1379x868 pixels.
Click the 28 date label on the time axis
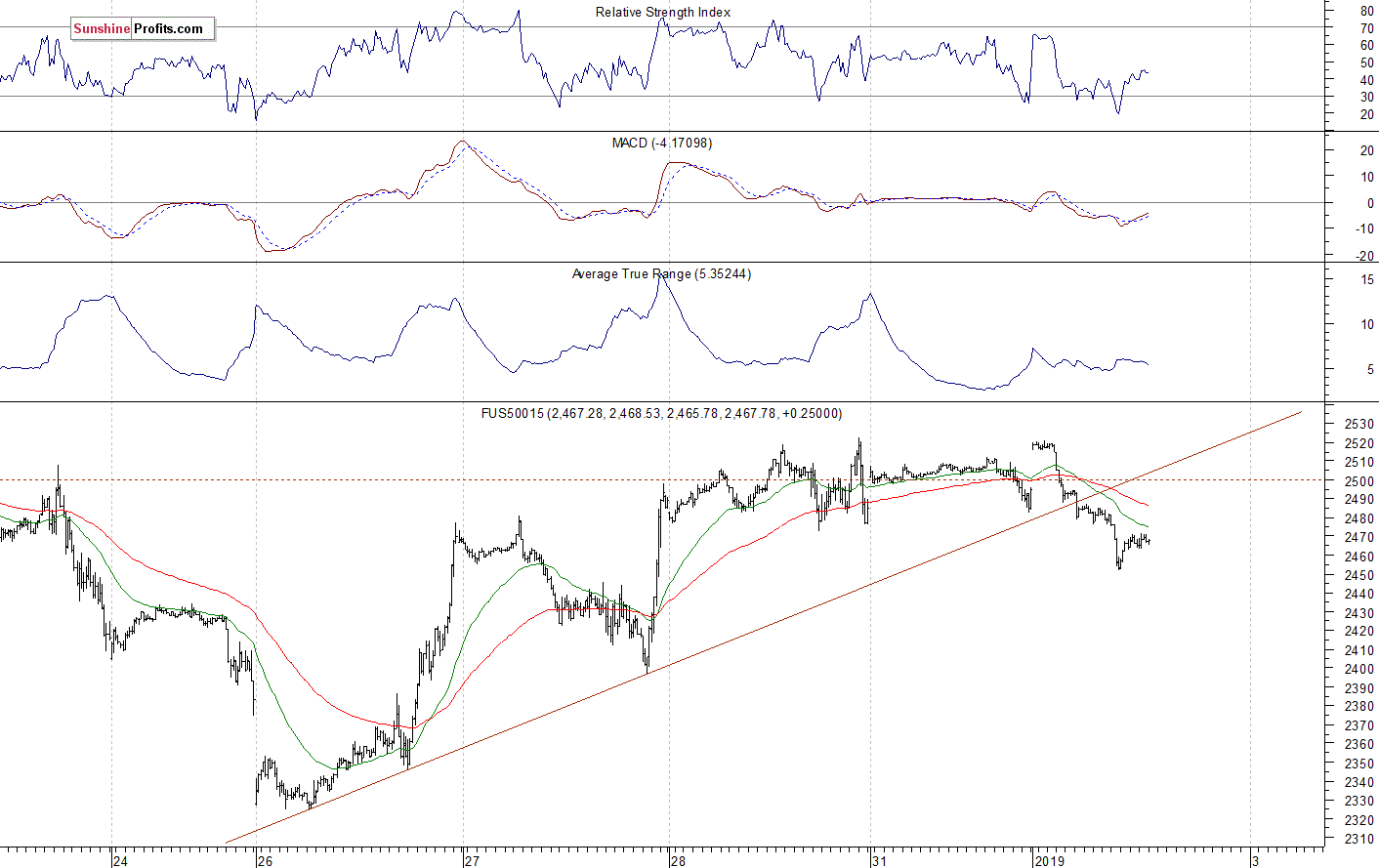(678, 861)
